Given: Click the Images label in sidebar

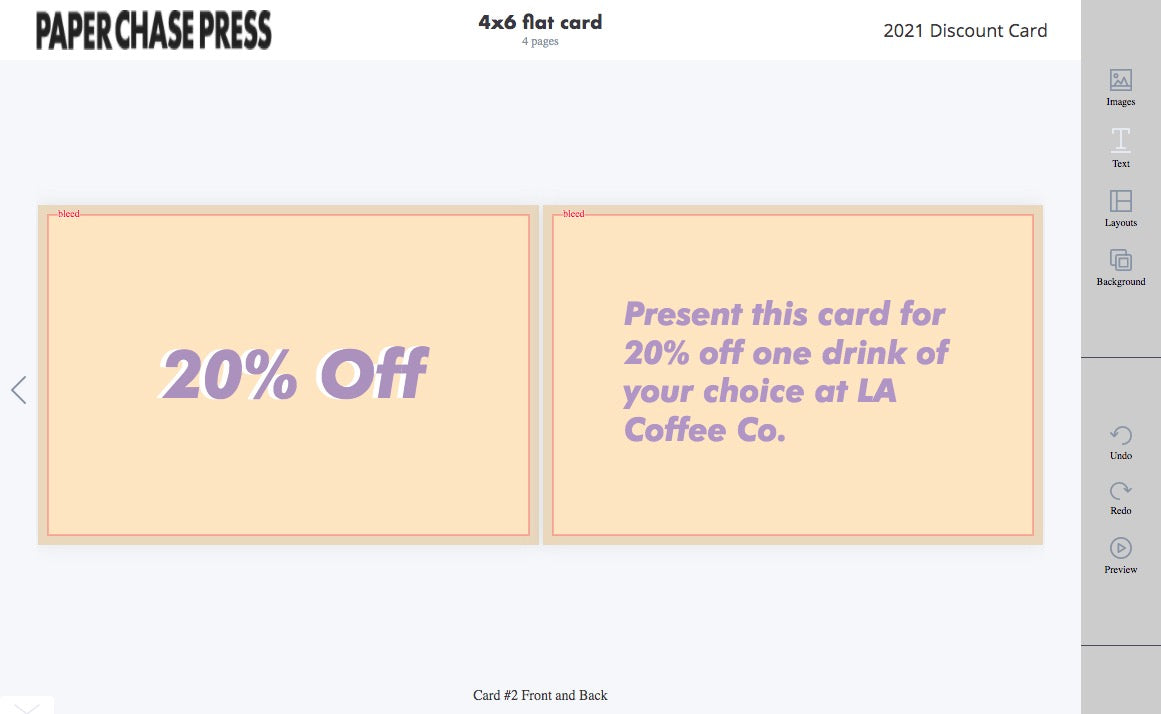Looking at the screenshot, I should (x=1120, y=102).
